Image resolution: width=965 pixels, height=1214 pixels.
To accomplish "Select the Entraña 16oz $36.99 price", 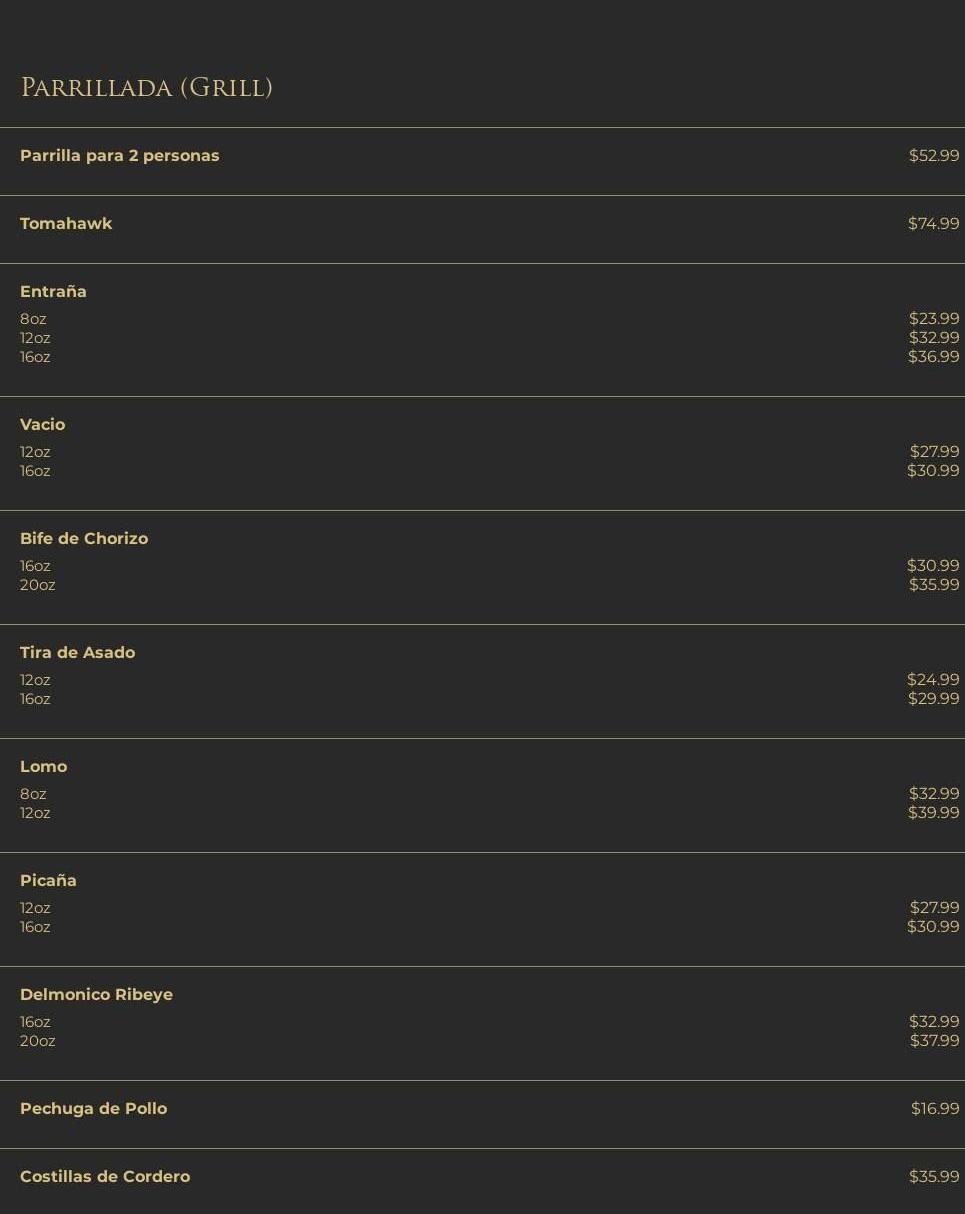I will (x=933, y=357).
